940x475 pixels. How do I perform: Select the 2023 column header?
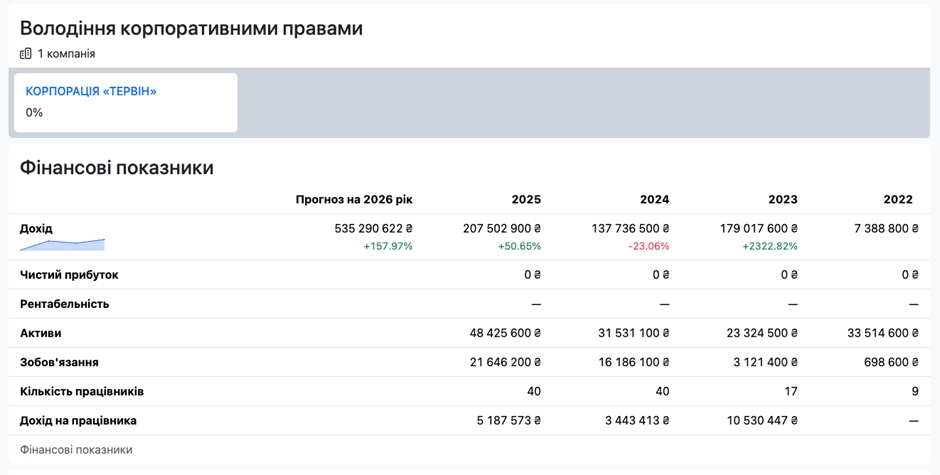pyautogui.click(x=783, y=199)
